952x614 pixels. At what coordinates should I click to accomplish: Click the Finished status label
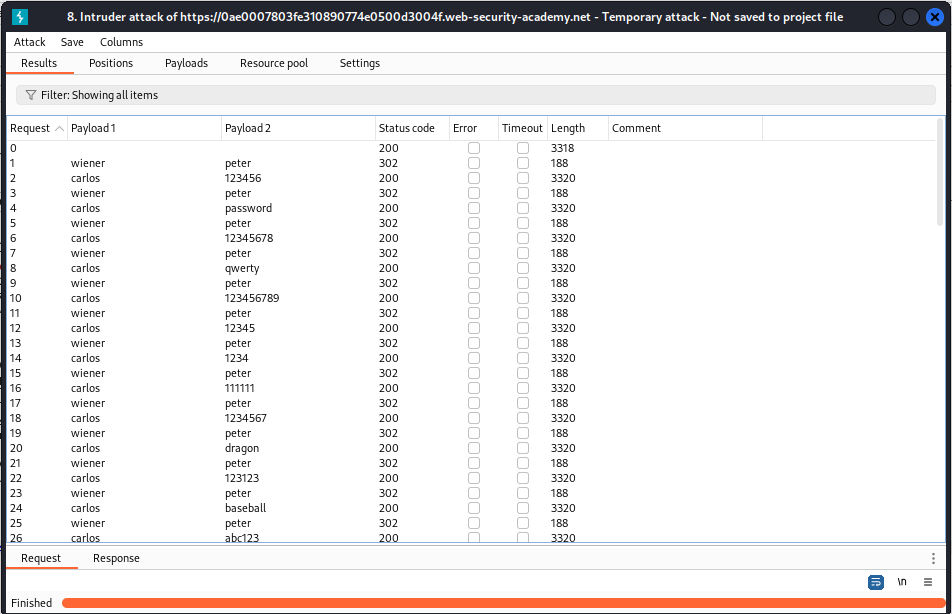[32, 603]
